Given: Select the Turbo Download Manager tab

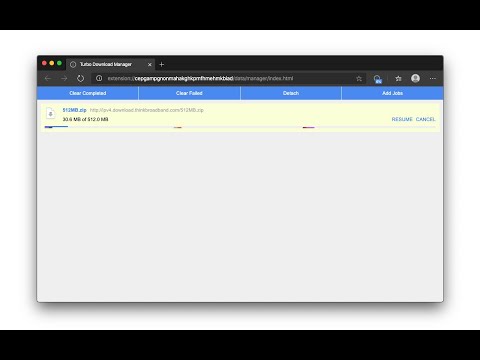Looking at the screenshot, I should pos(110,64).
